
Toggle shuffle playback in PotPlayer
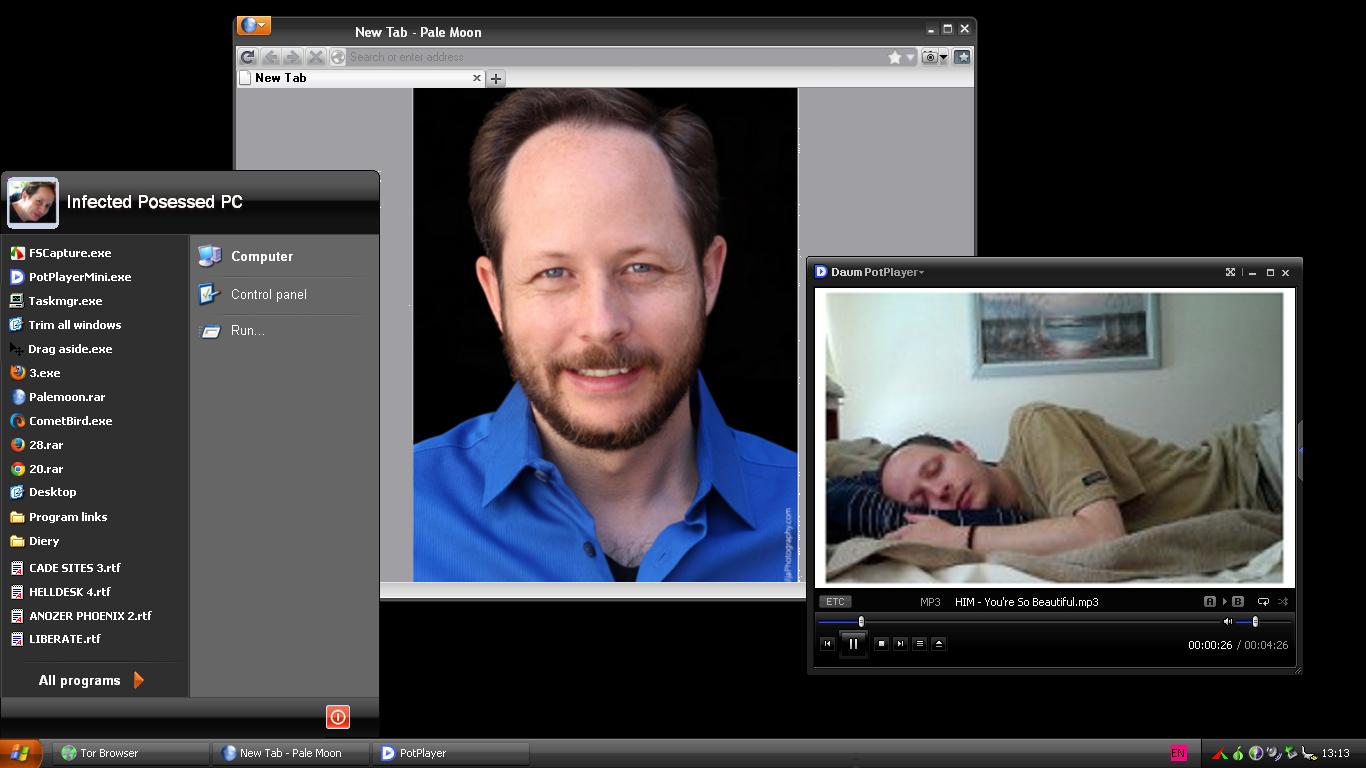pos(1283,602)
